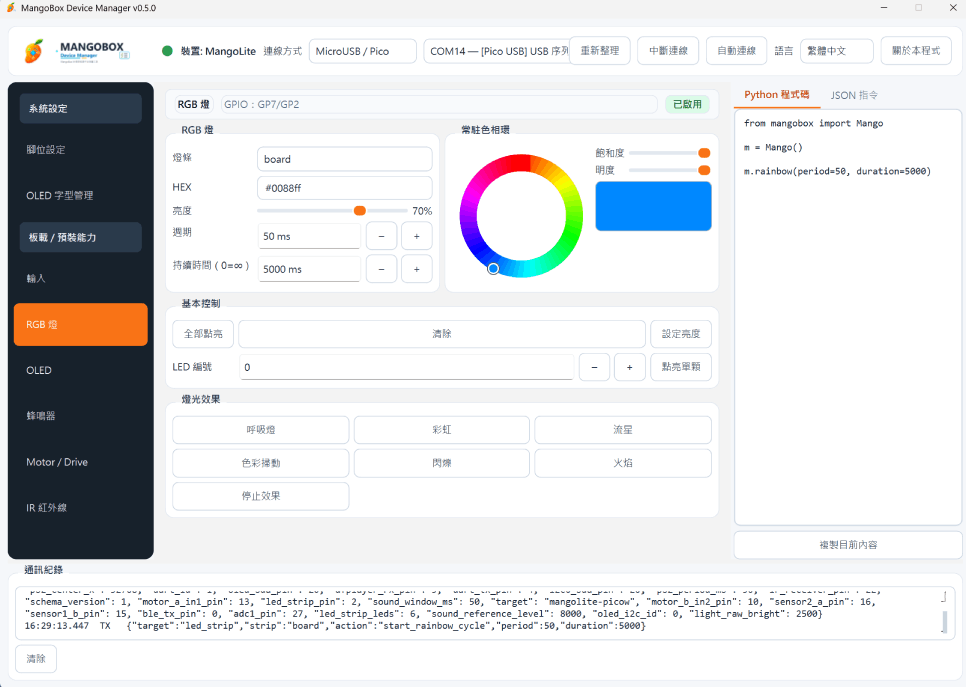Open the OLED sidebar page

[x=81, y=370]
